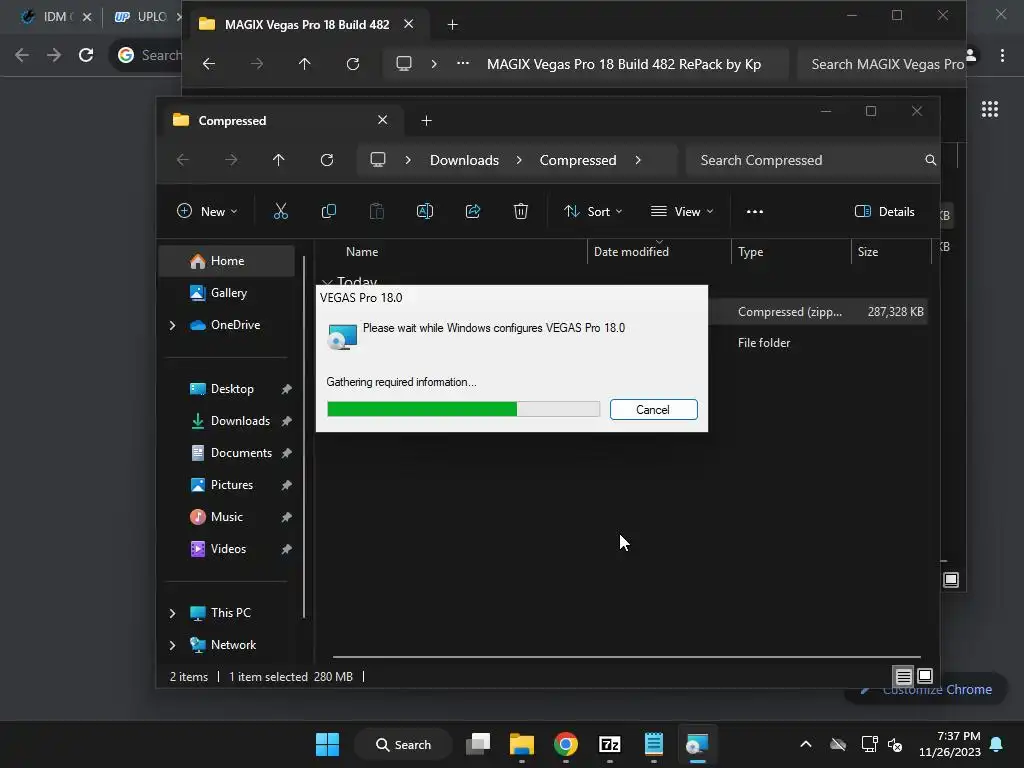Screen dimensions: 1024x768
Task: Open Music quick access folder
Action: click(226, 517)
